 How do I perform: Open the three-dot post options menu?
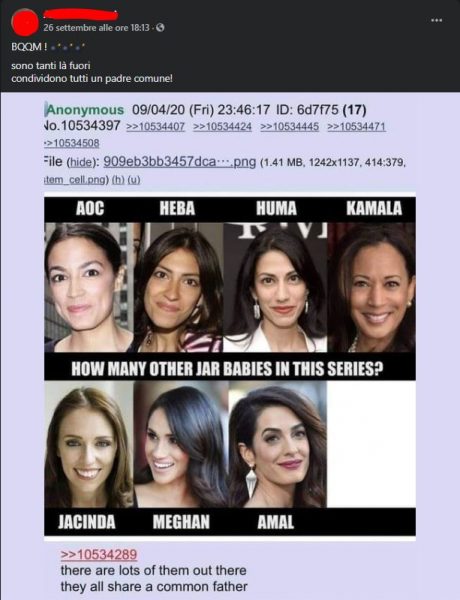pyautogui.click(x=437, y=20)
